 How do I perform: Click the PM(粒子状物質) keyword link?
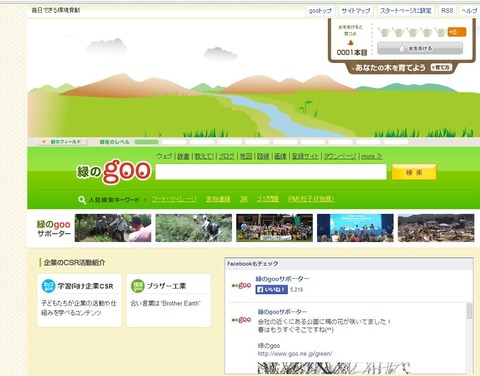coord(311,199)
